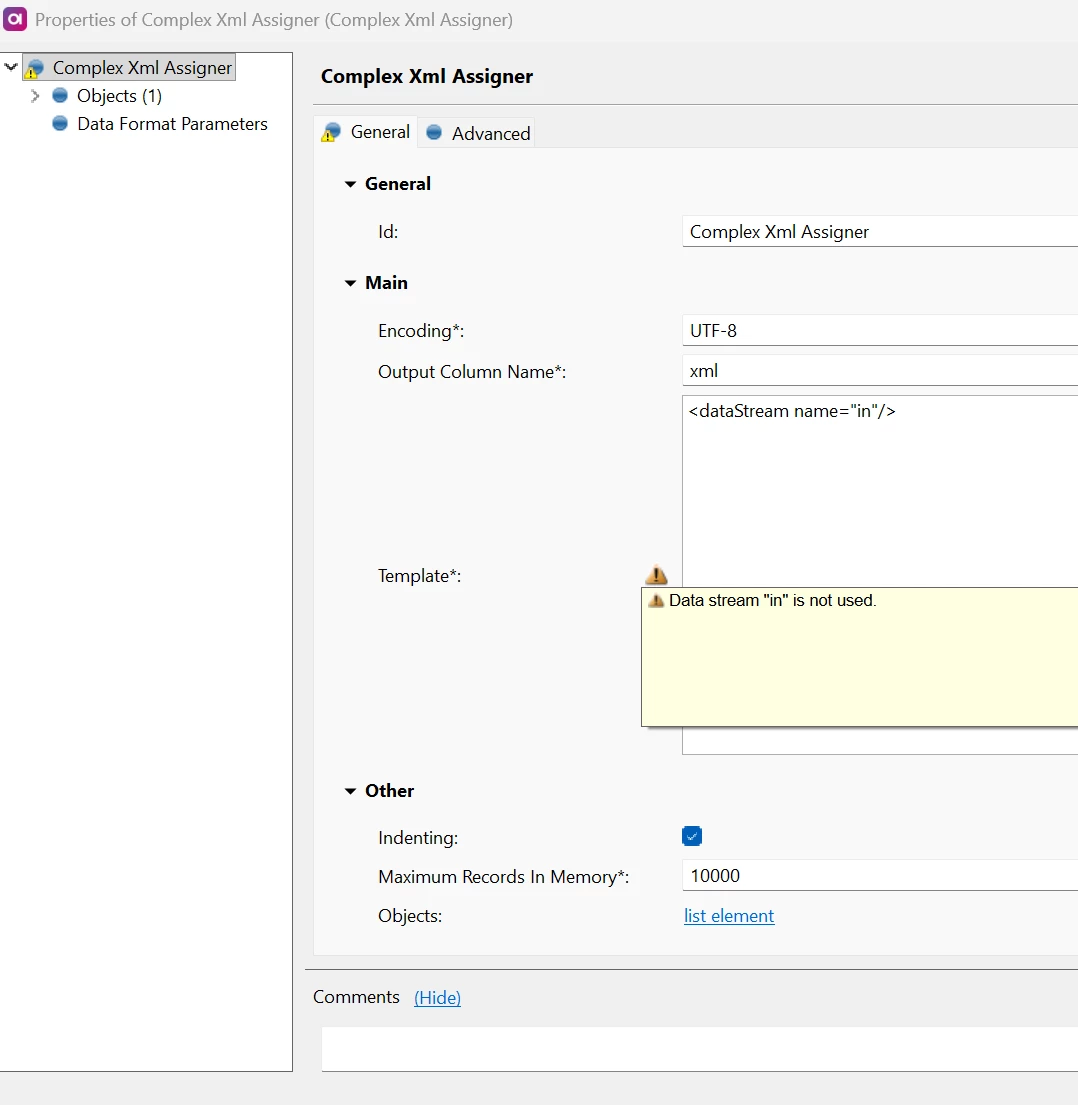Switch to the General tab
This screenshot has height=1105, width=1078.
pyautogui.click(x=368, y=132)
